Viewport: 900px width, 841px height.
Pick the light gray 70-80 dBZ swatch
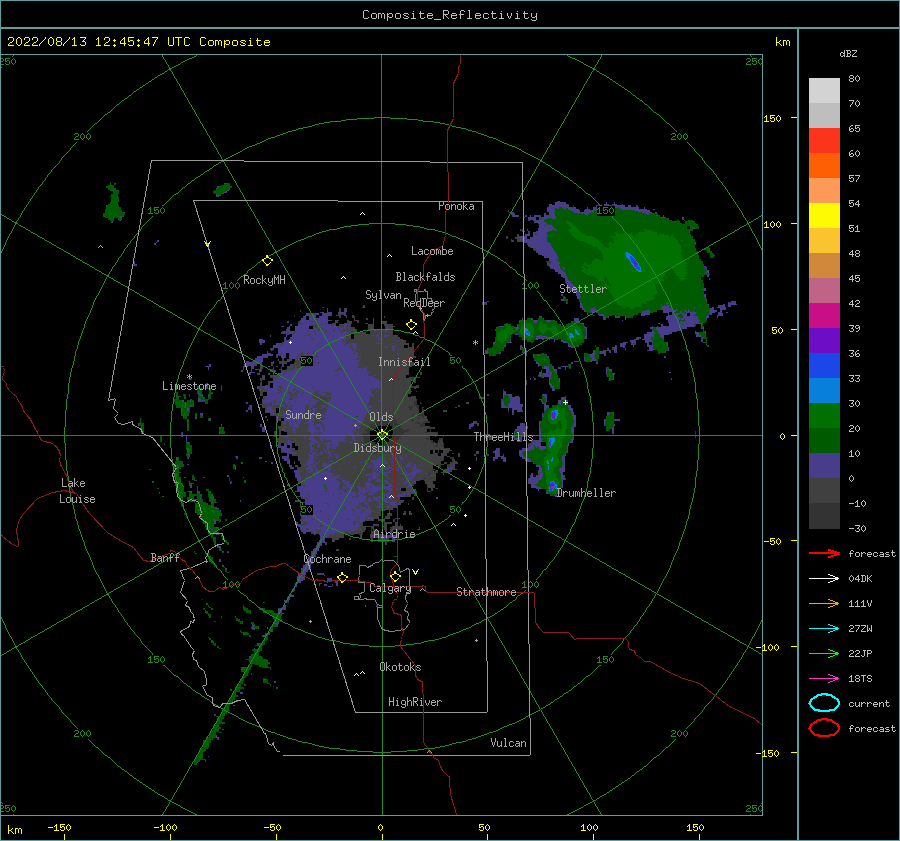pyautogui.click(x=824, y=91)
